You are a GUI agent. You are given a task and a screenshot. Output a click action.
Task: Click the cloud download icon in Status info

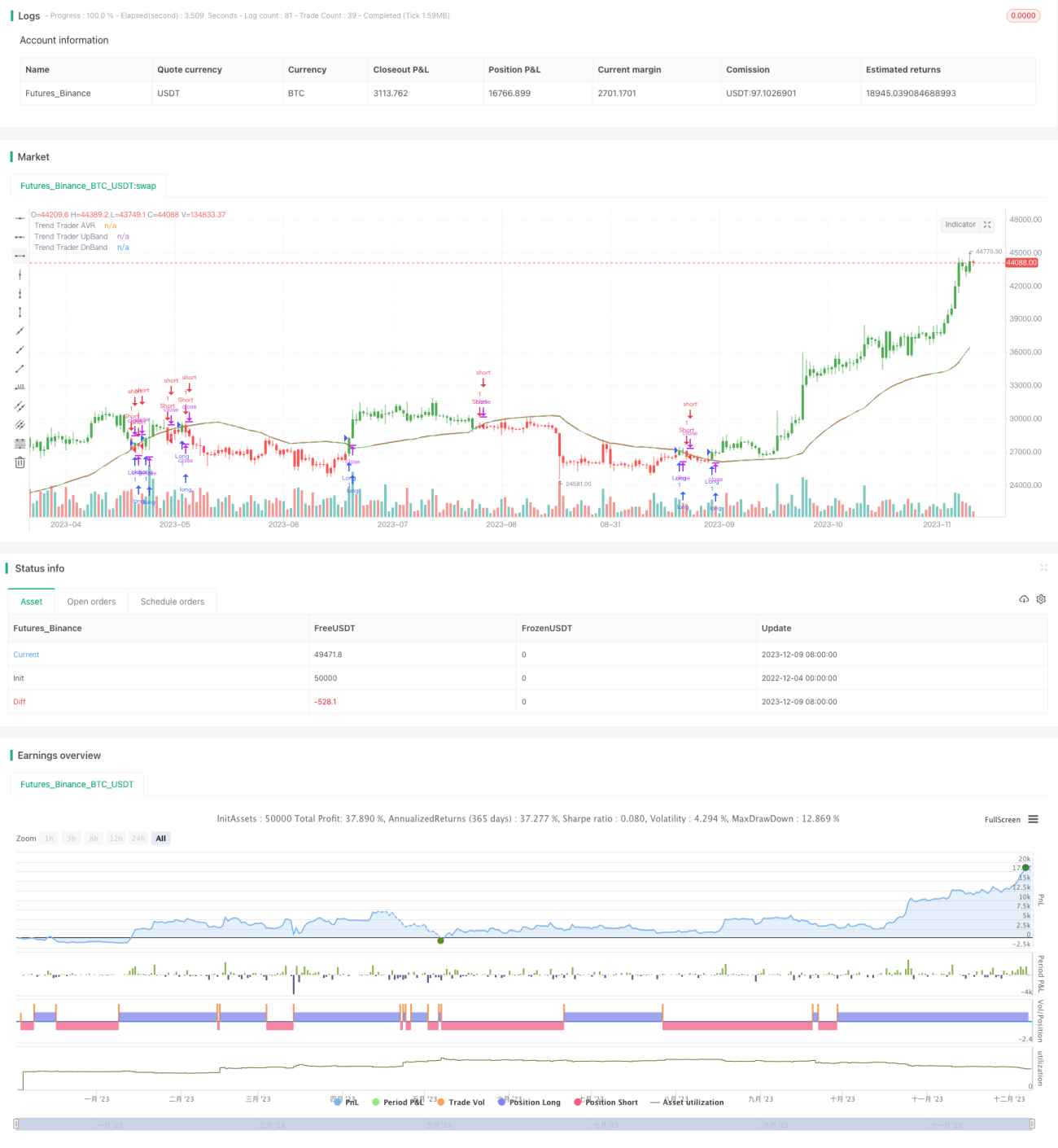(1024, 599)
